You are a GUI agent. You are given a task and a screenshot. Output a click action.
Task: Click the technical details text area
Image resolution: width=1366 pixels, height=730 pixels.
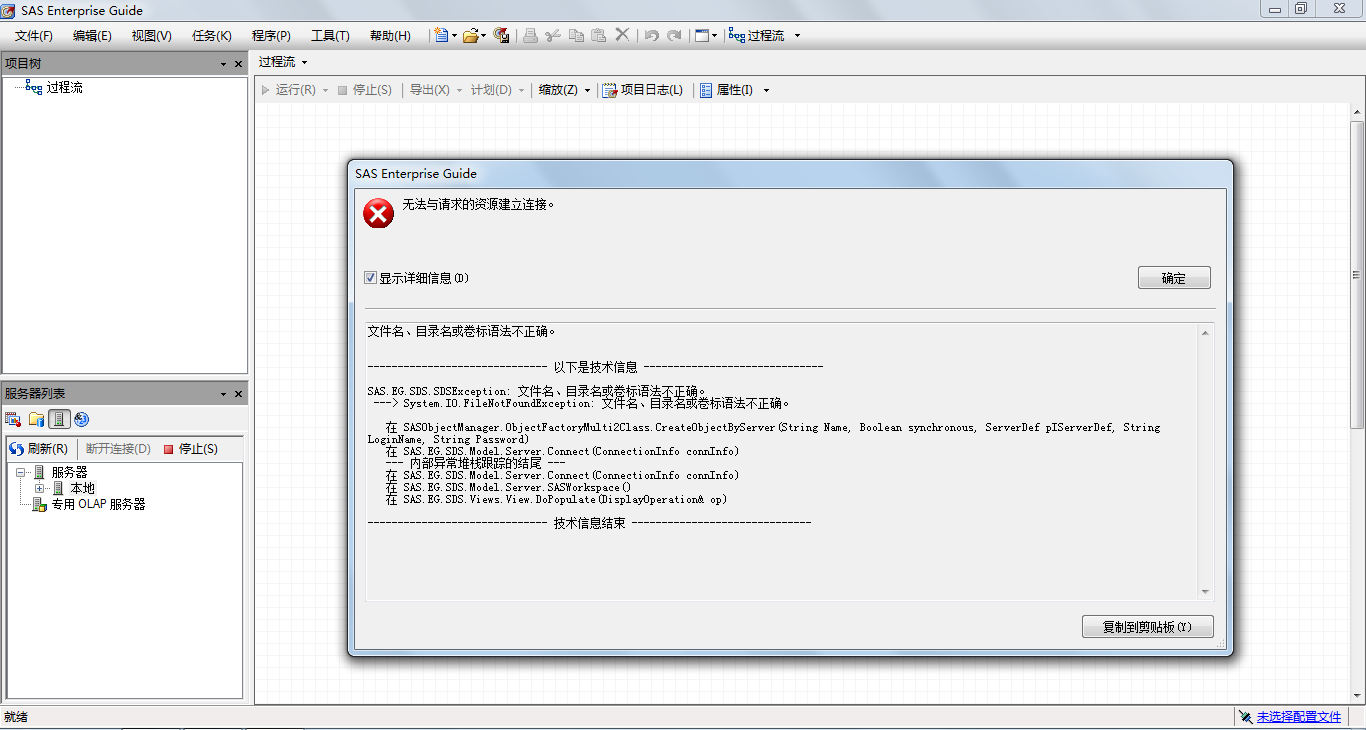(x=782, y=462)
